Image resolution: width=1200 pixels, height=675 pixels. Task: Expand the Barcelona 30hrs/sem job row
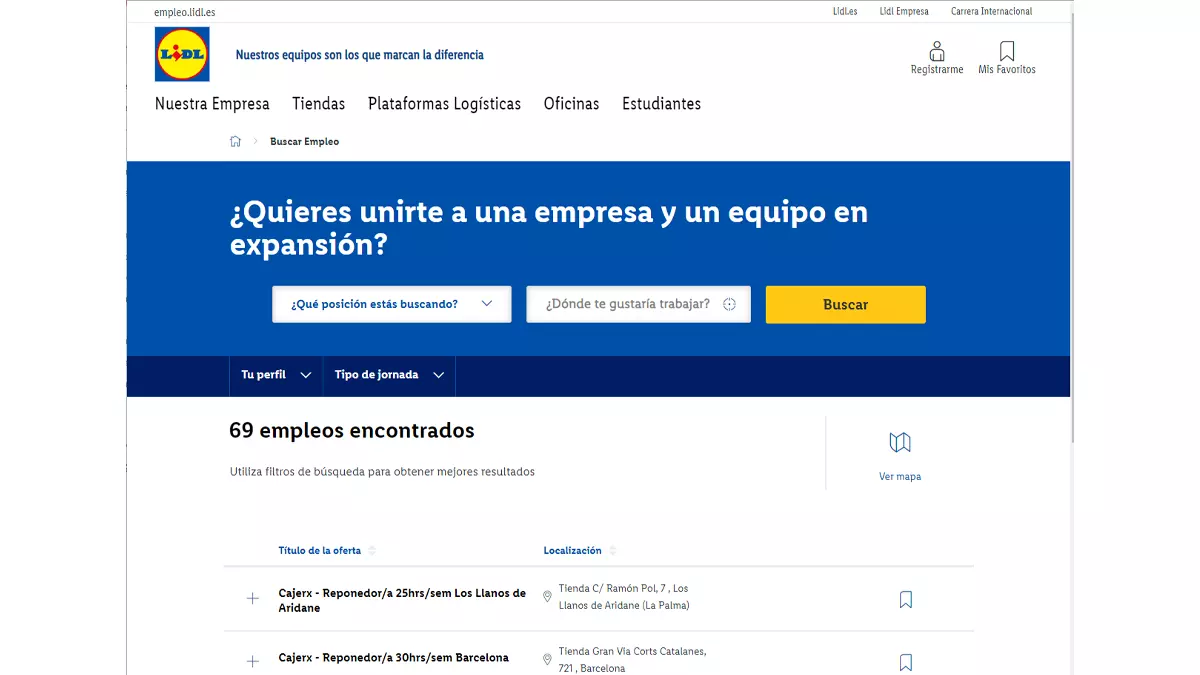pyautogui.click(x=253, y=661)
